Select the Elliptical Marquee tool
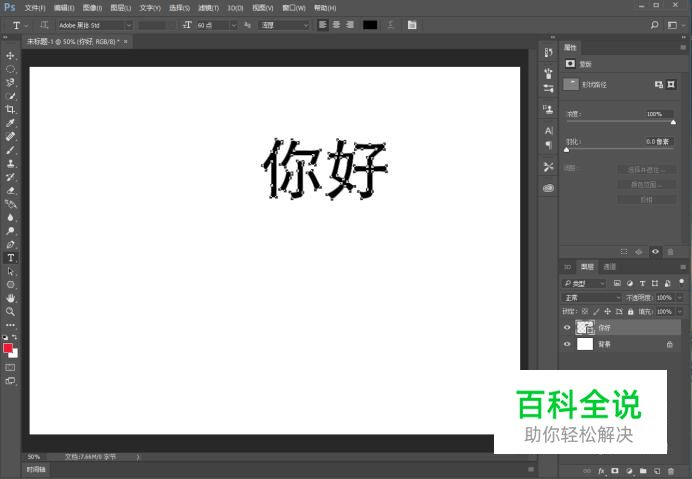This screenshot has width=692, height=479. [11, 69]
